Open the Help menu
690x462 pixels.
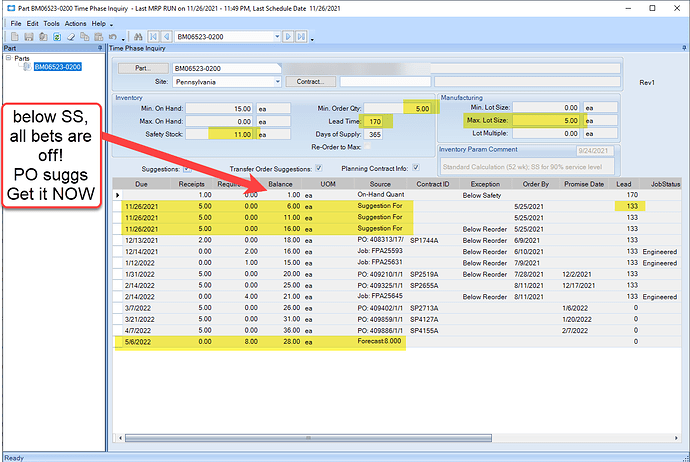coord(99,24)
